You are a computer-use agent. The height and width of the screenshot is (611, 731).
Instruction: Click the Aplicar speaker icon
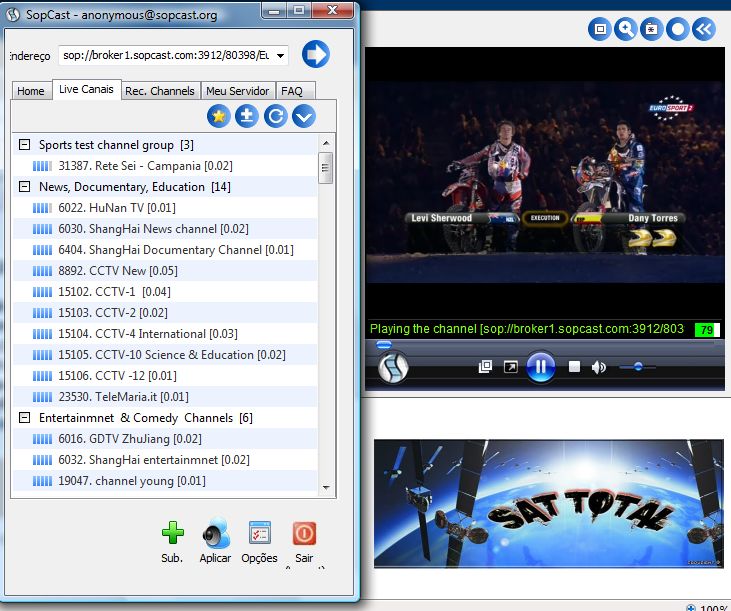point(216,533)
